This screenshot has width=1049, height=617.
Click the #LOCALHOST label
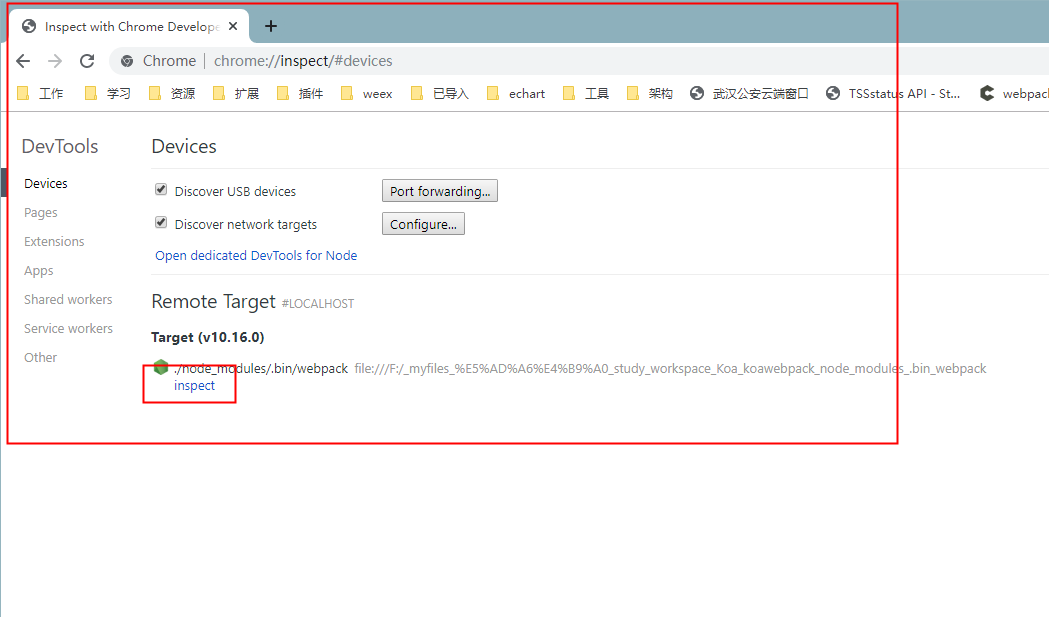[x=318, y=304]
